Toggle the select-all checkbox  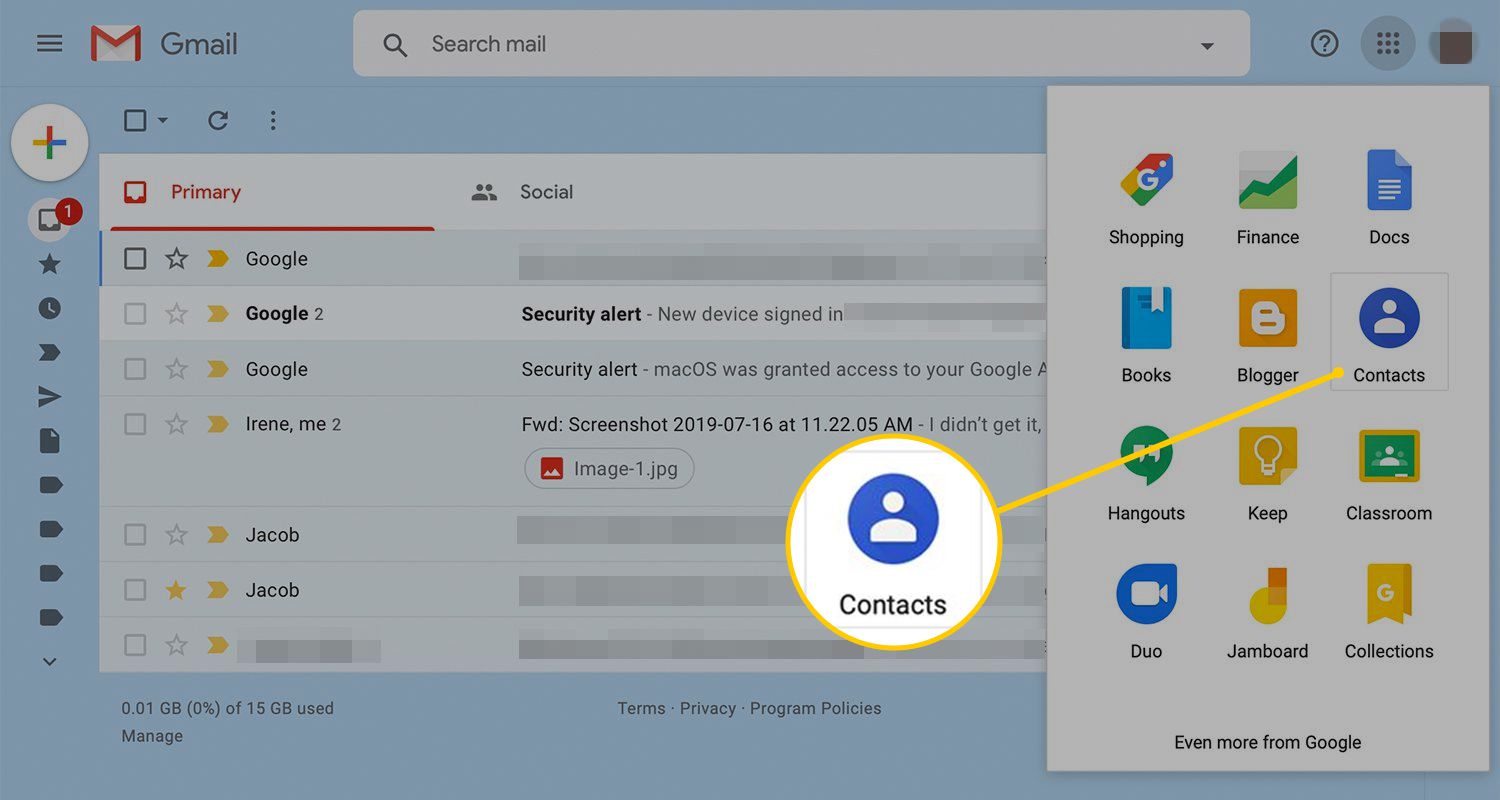(x=135, y=121)
